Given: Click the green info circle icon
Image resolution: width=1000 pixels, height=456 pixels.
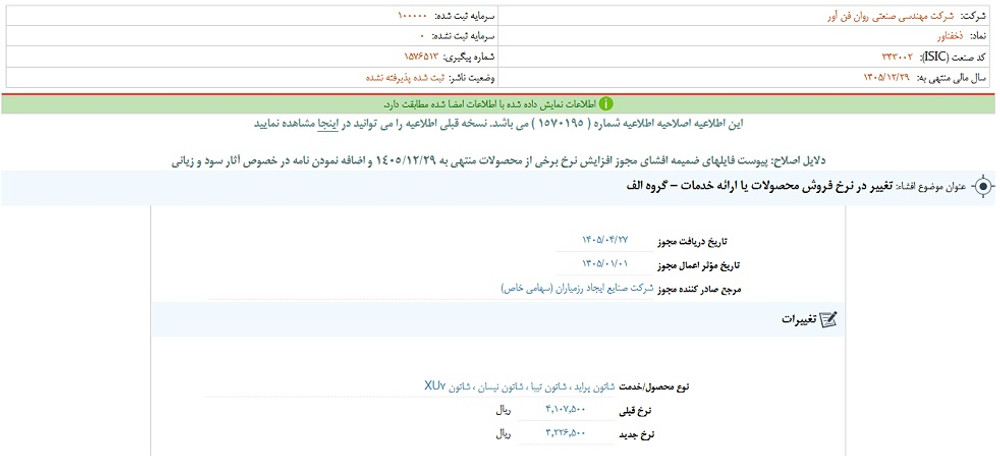Looking at the screenshot, I should click(605, 103).
